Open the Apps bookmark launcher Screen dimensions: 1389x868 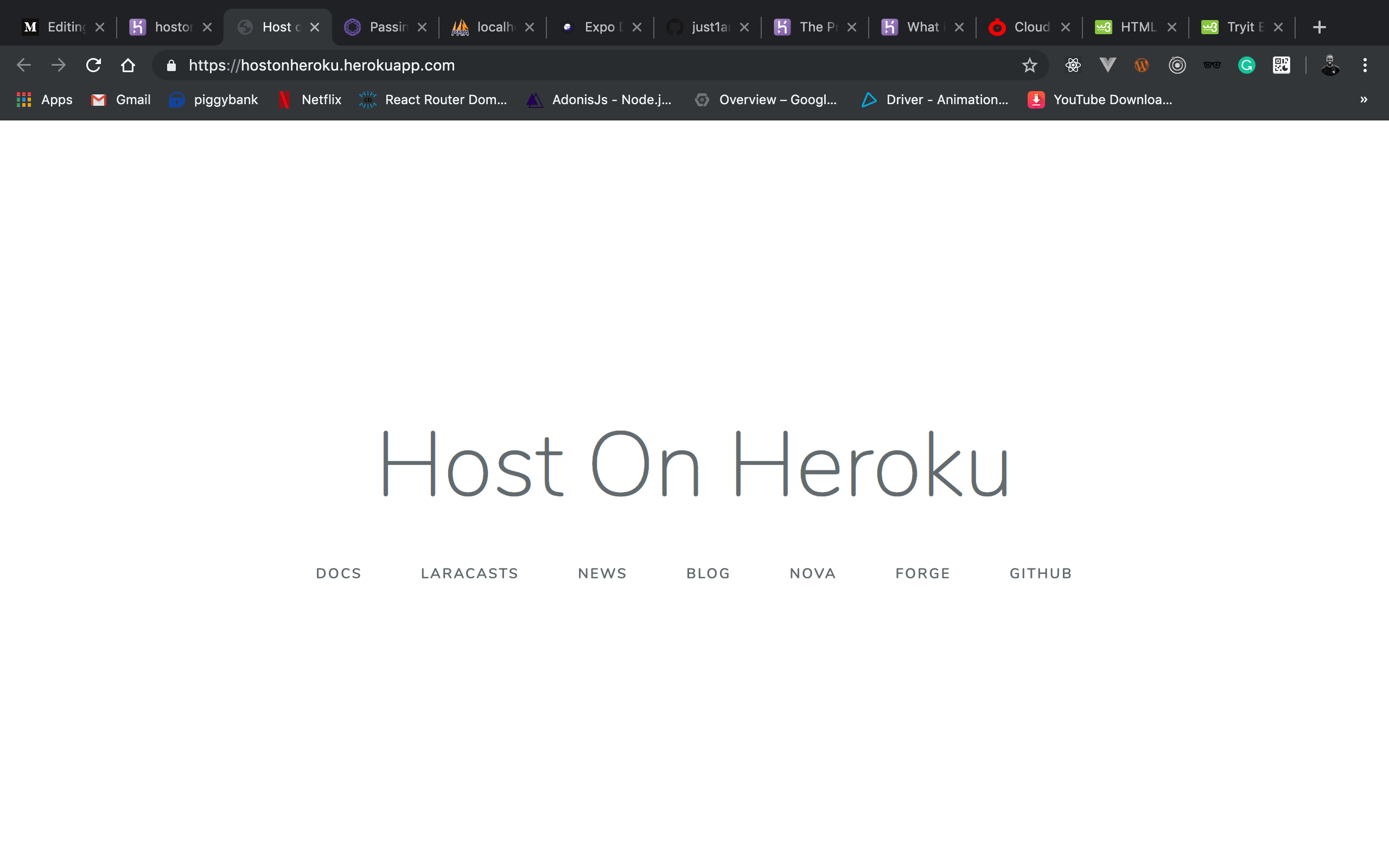pos(43,99)
